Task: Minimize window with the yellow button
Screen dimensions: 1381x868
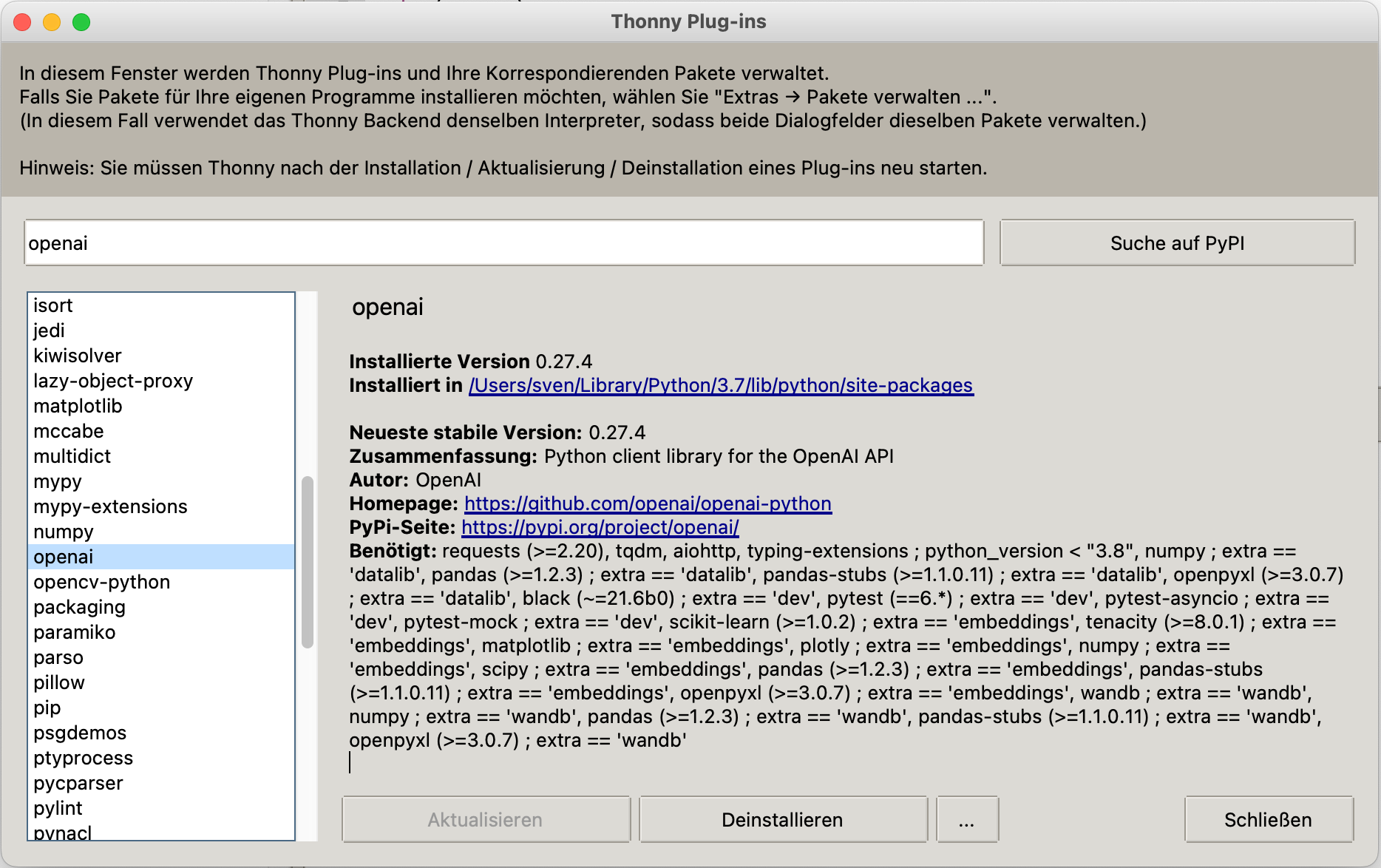Action: [x=52, y=22]
